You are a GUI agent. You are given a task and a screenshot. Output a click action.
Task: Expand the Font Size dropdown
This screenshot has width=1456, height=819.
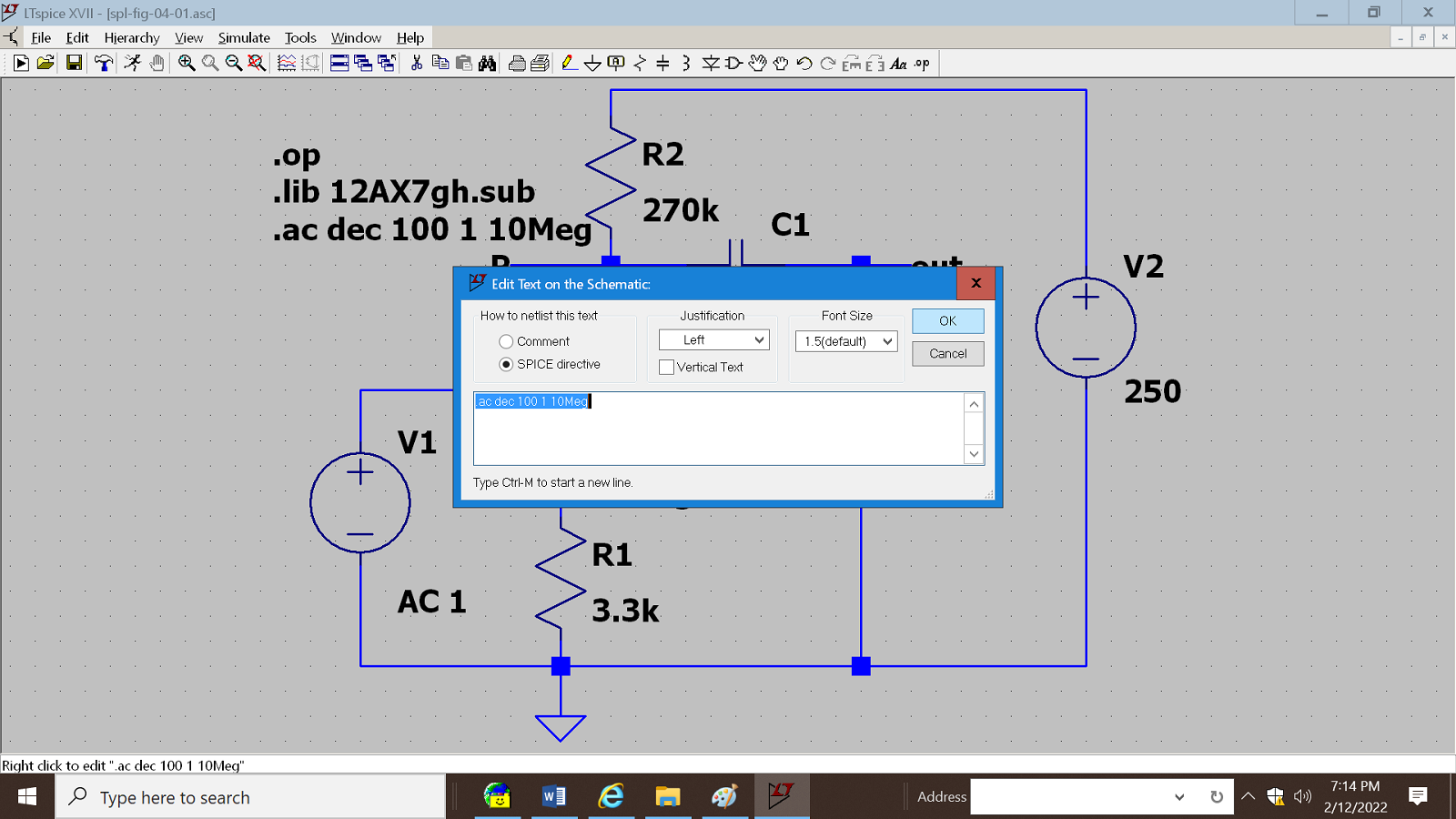[x=846, y=341]
